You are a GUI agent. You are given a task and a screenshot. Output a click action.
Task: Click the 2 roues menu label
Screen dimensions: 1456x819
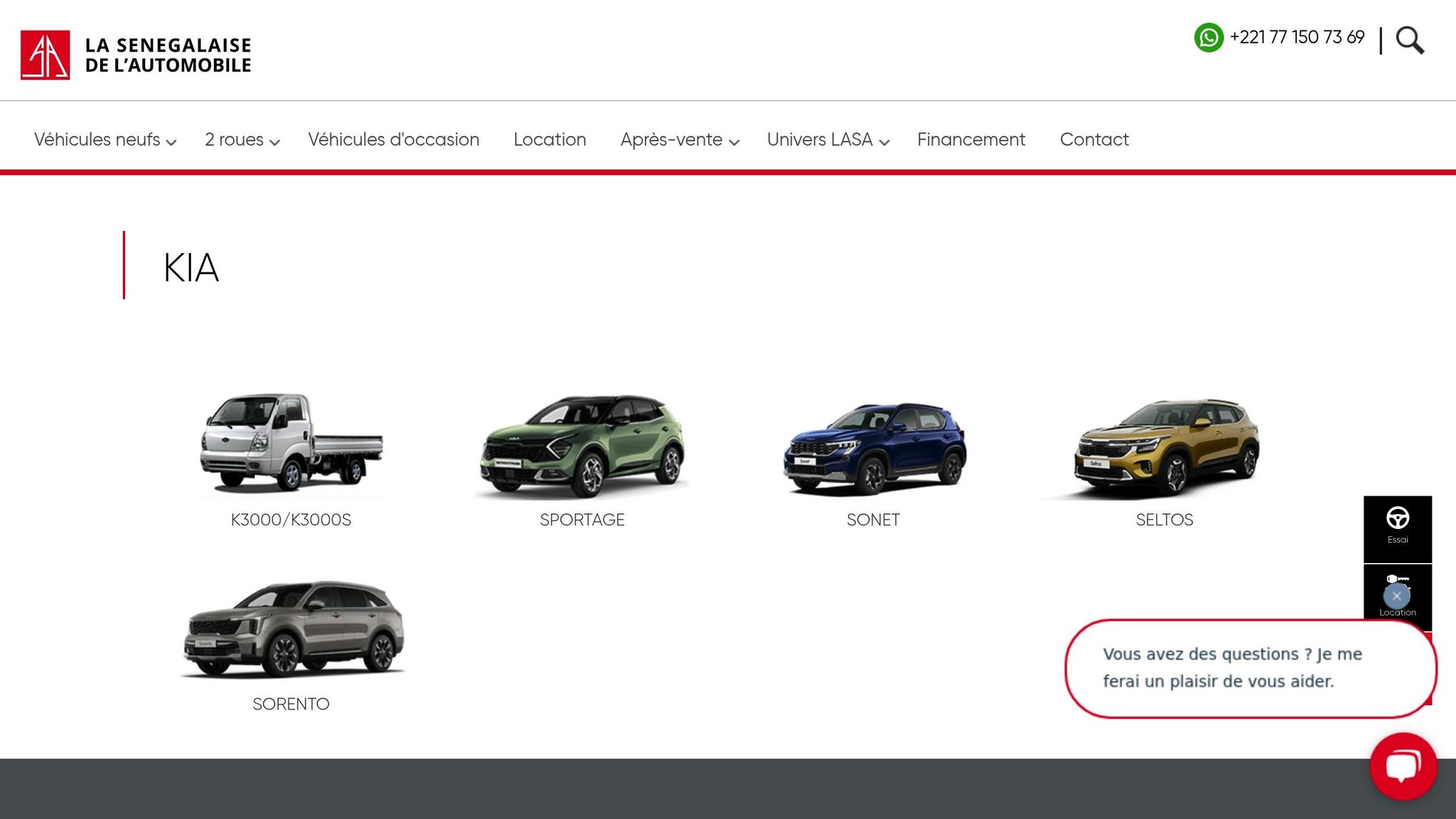(235, 139)
